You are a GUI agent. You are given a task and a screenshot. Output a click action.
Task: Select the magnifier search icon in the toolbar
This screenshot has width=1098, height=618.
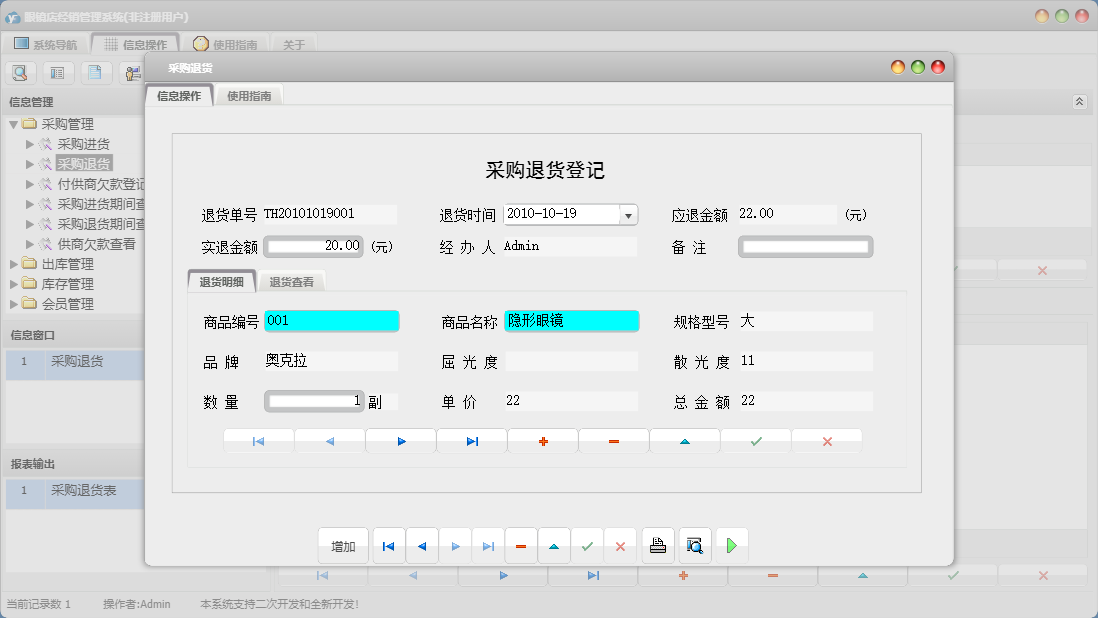click(20, 72)
